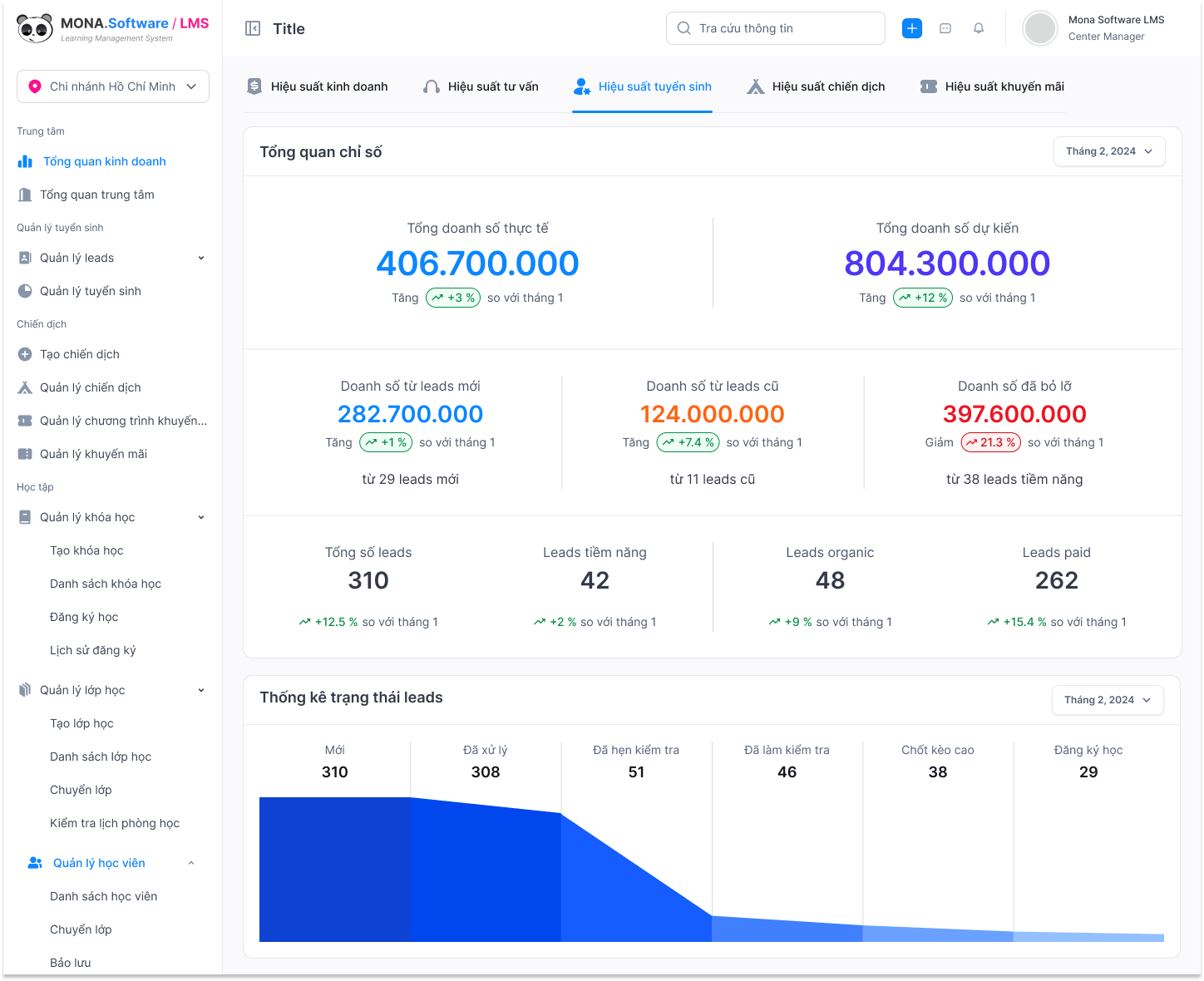Select the Hiệu suất tuyển sinh tab
Image resolution: width=1204 pixels, height=981 pixels.
[x=643, y=86]
